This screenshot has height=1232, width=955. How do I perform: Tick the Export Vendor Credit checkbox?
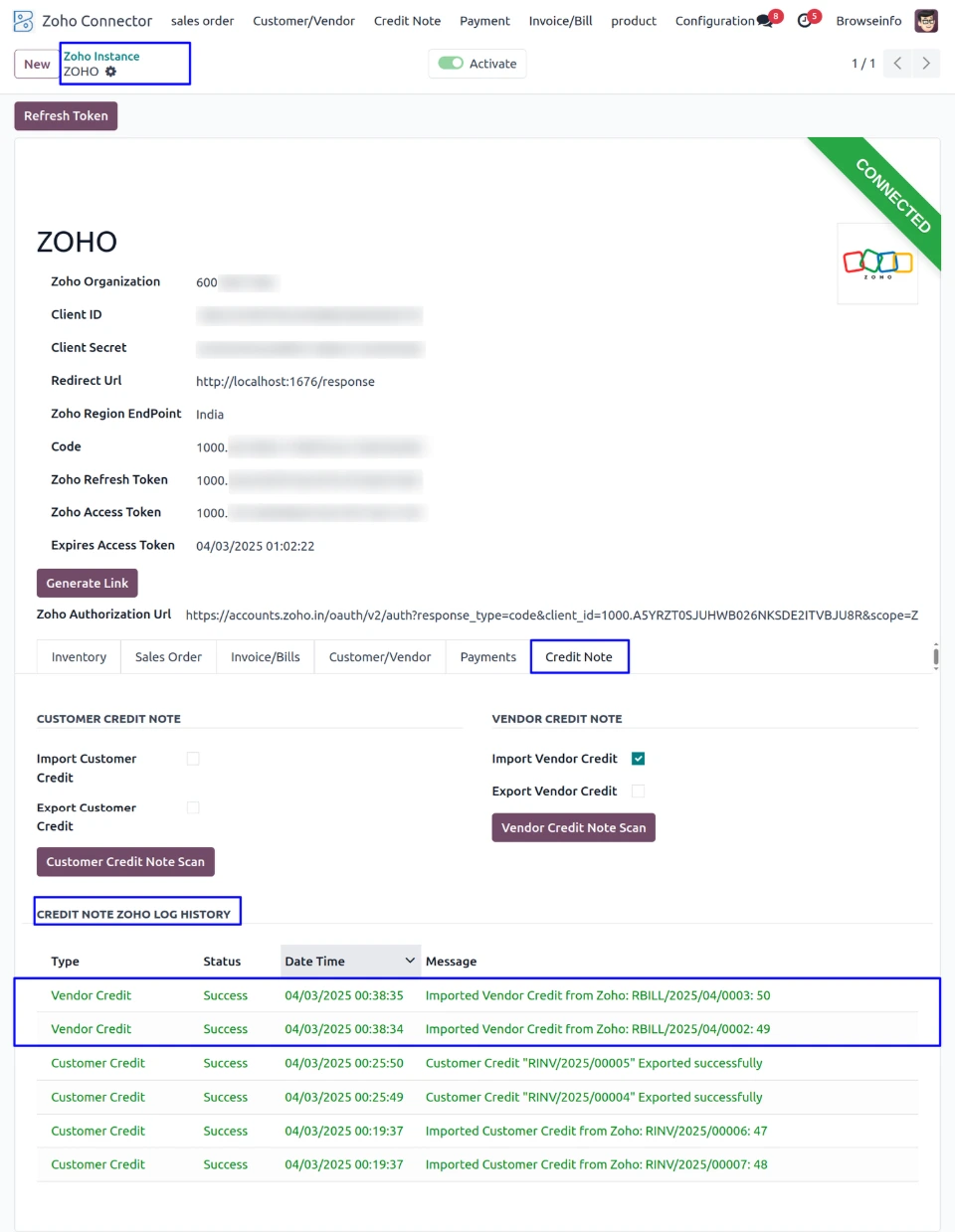coord(639,792)
